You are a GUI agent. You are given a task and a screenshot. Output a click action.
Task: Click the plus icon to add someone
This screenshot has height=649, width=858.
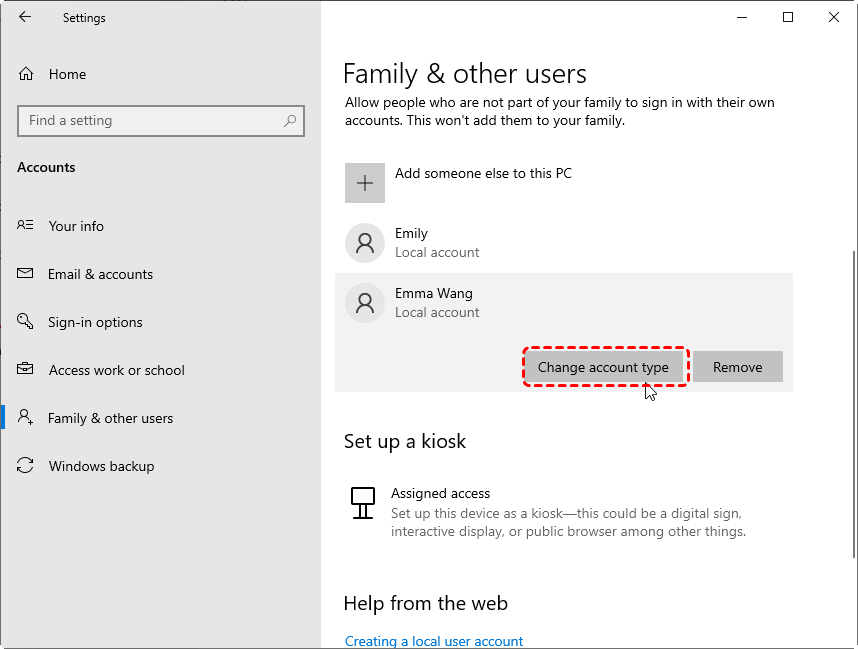pos(365,183)
